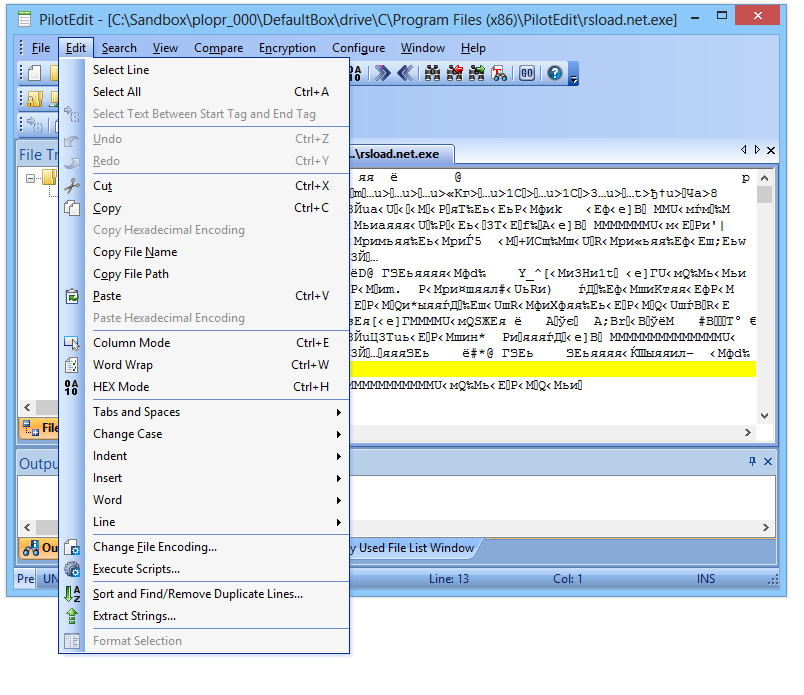Click binoculars icon with red left arrow
The height and width of the screenshot is (695, 804).
coord(455,73)
